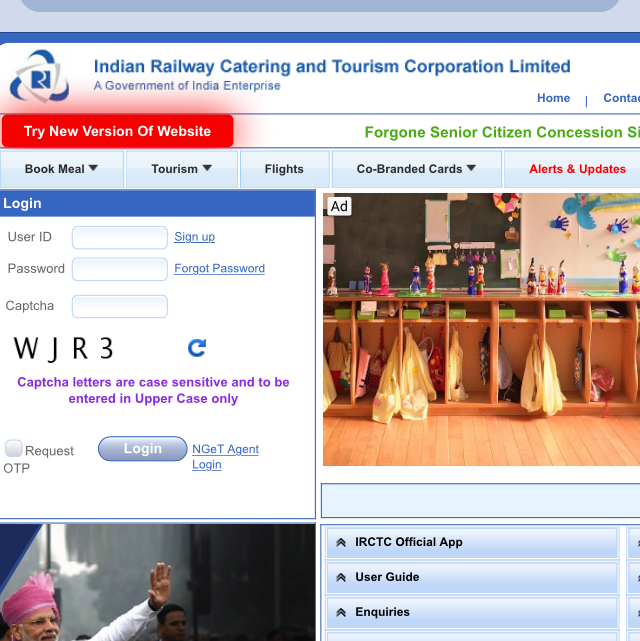Click the Captcha input field

click(x=120, y=306)
